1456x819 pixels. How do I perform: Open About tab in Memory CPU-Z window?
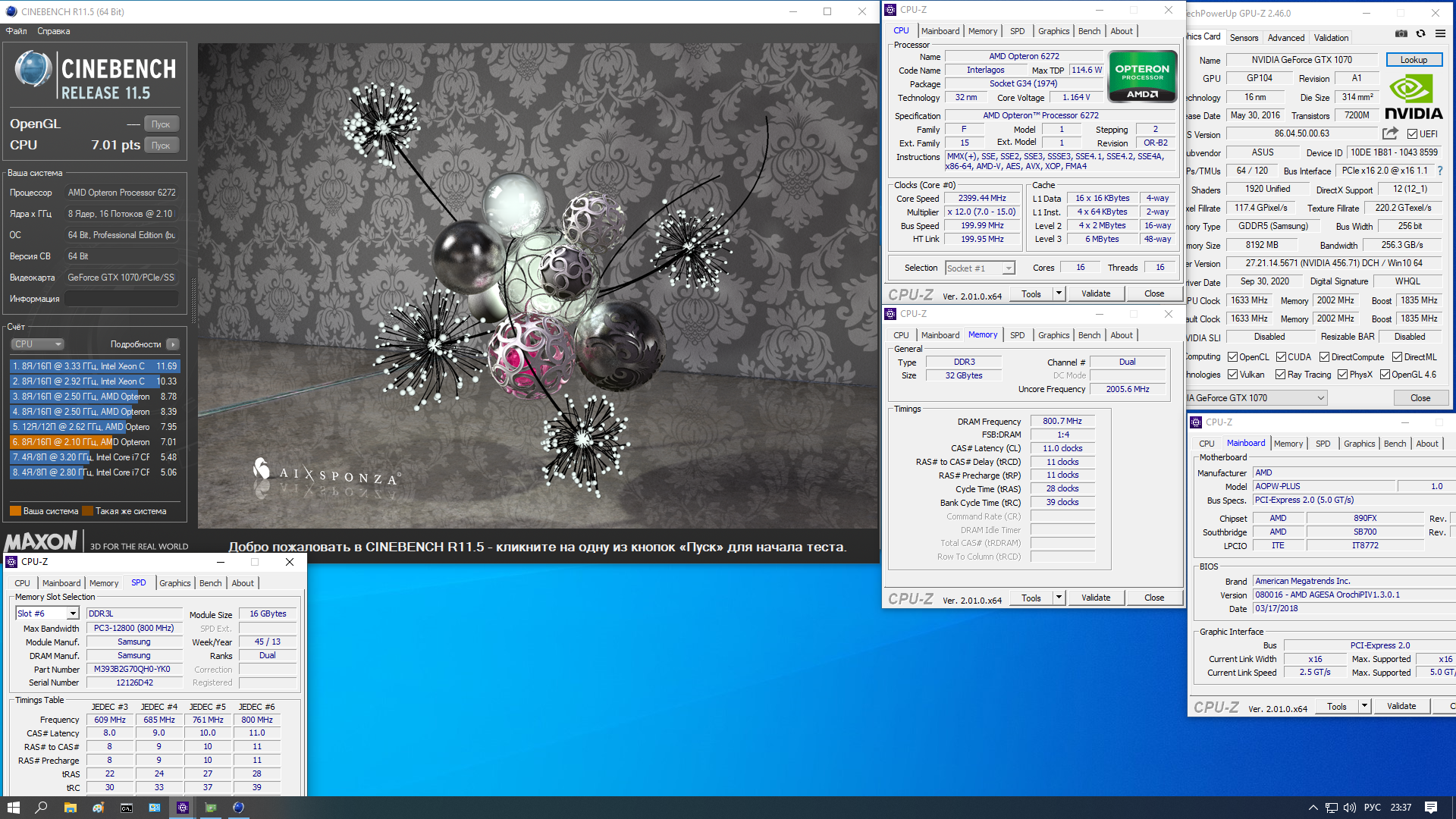point(1122,335)
